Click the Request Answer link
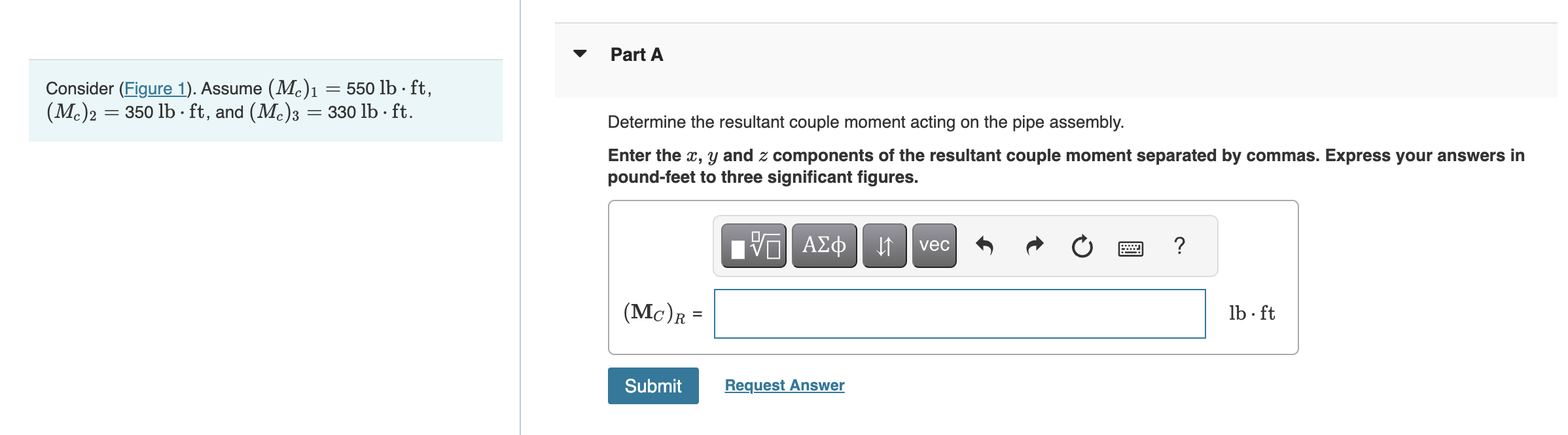The width and height of the screenshot is (1568, 435). click(784, 385)
